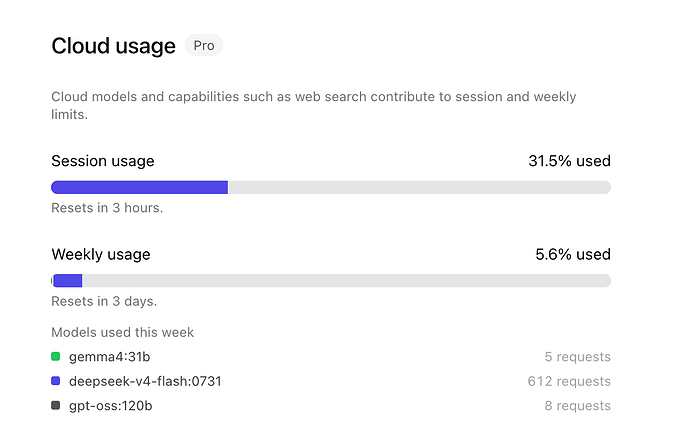690x437 pixels.
Task: Click the green gemma4:31b color marker
Action: point(55,356)
